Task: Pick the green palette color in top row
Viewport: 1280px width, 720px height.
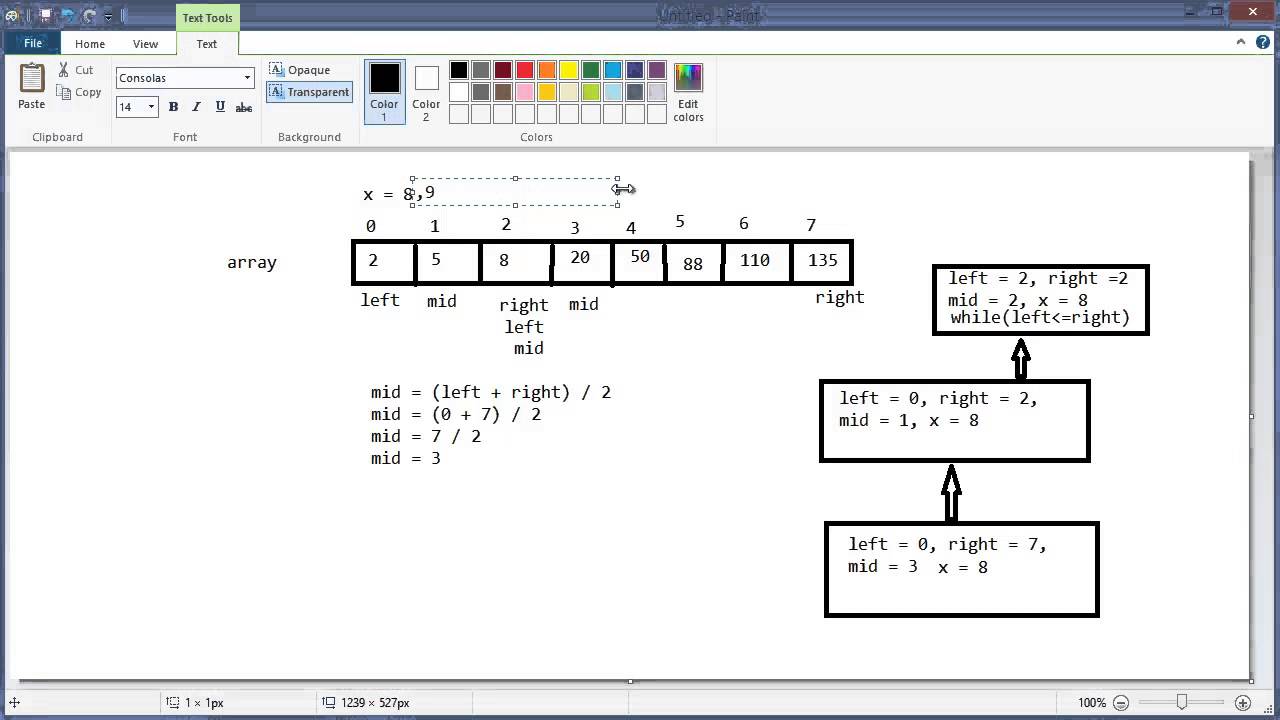Action: tap(591, 70)
